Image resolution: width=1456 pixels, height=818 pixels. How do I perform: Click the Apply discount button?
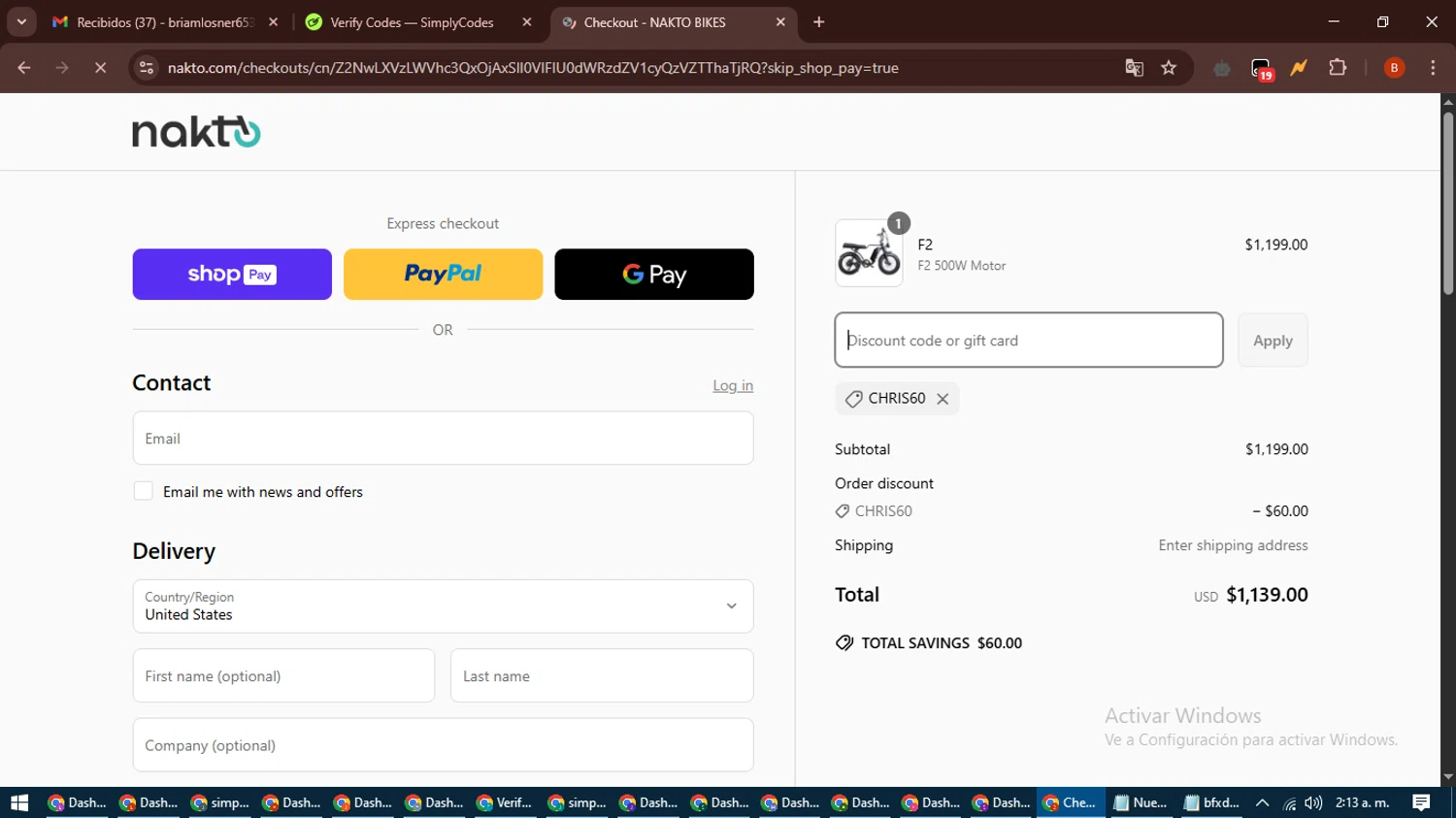click(x=1273, y=341)
